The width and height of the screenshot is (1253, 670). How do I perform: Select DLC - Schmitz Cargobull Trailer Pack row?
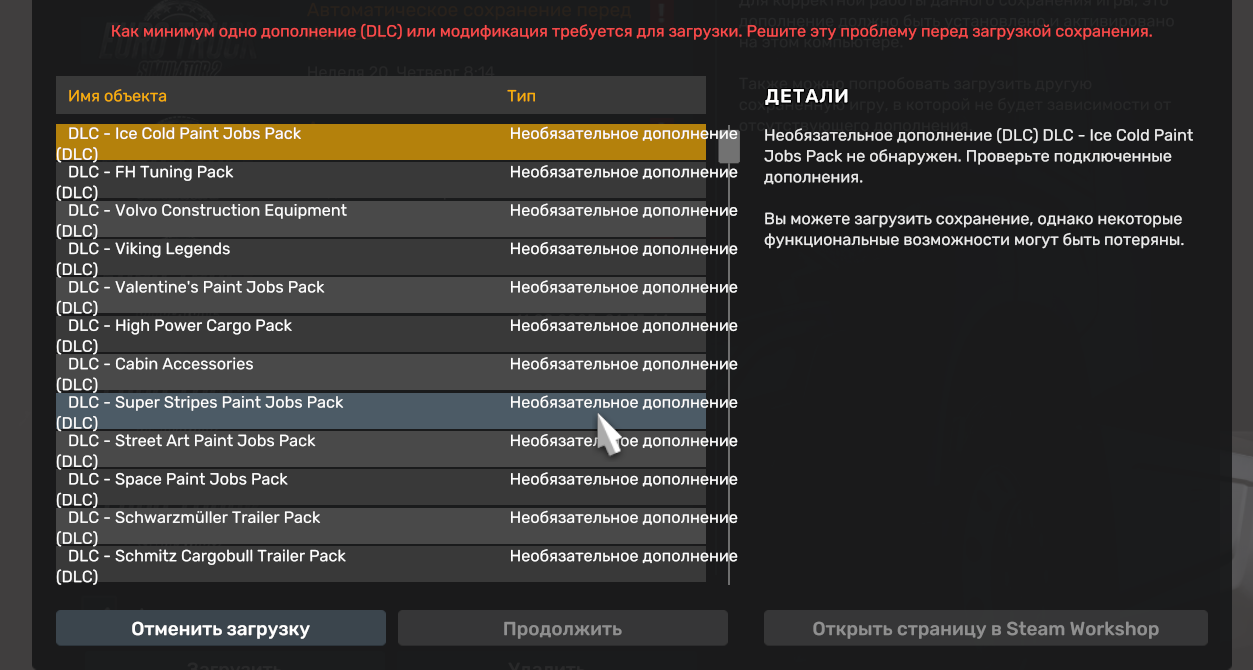[x=381, y=564]
